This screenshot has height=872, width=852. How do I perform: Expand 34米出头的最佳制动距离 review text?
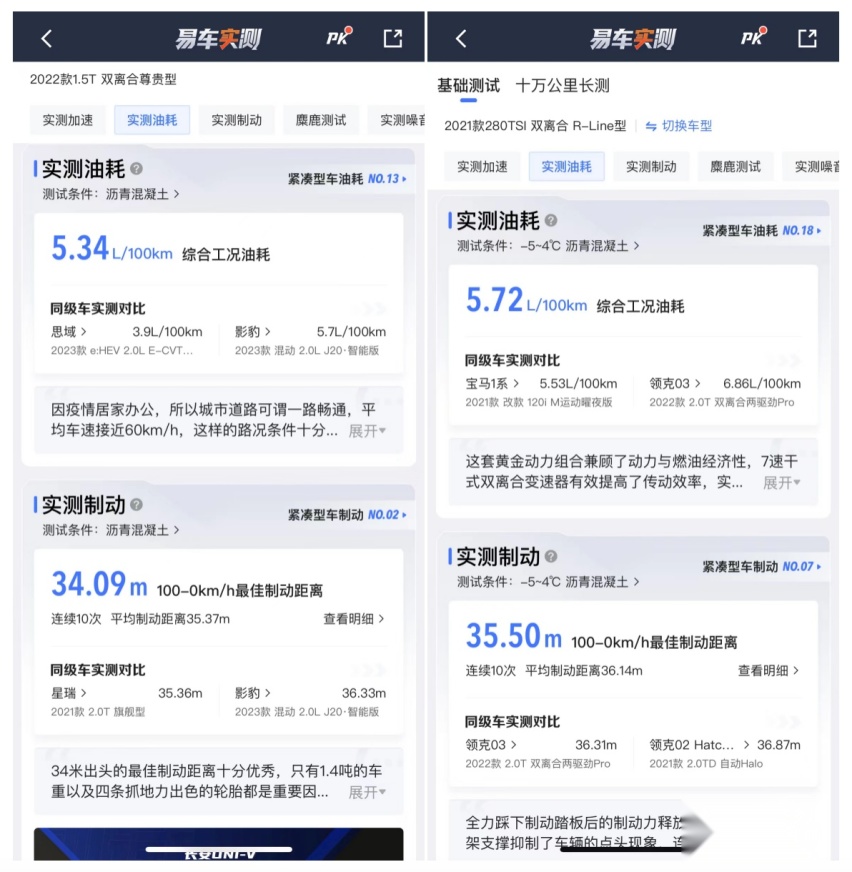click(x=367, y=792)
